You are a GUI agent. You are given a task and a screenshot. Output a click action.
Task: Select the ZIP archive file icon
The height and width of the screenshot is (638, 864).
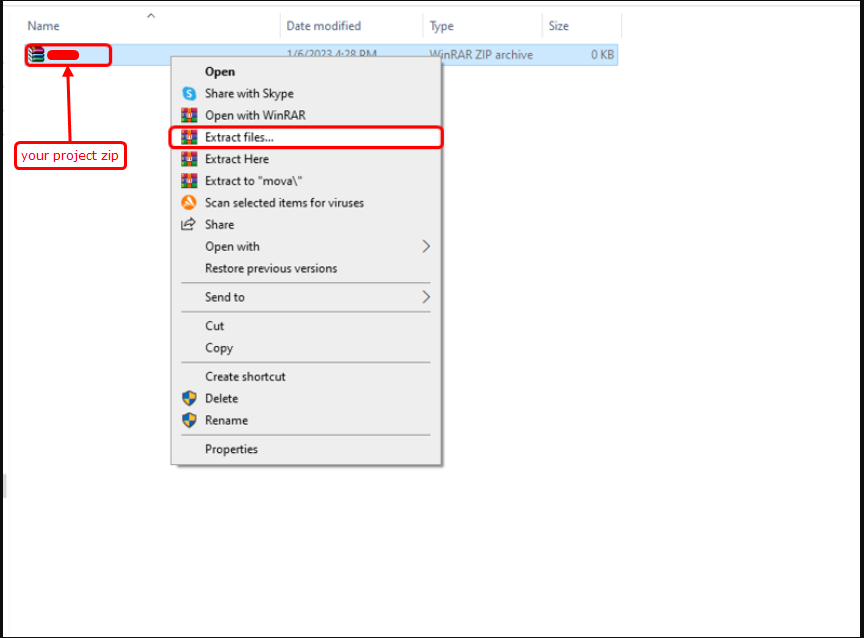(36, 55)
